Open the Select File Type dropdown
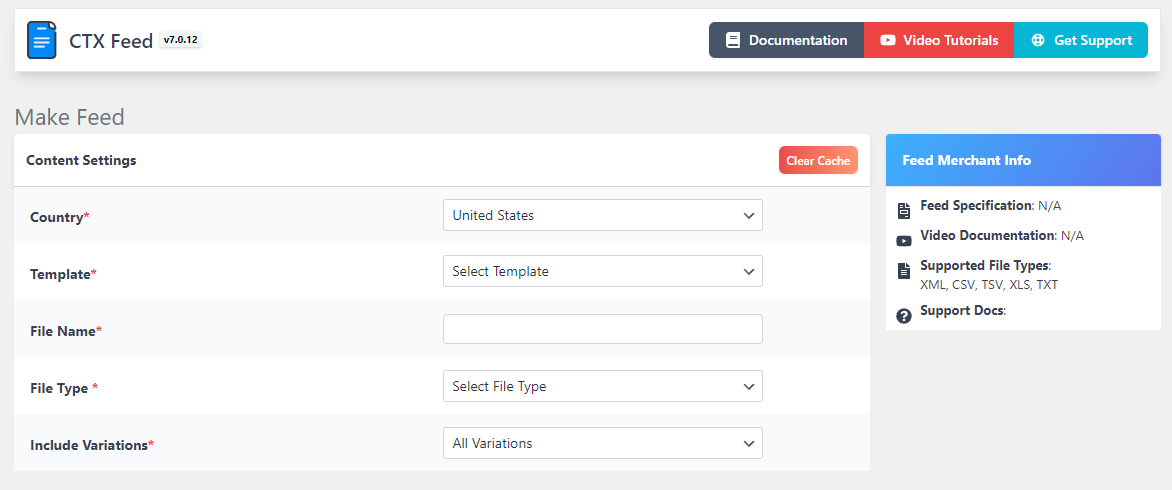1172x490 pixels. 602,386
